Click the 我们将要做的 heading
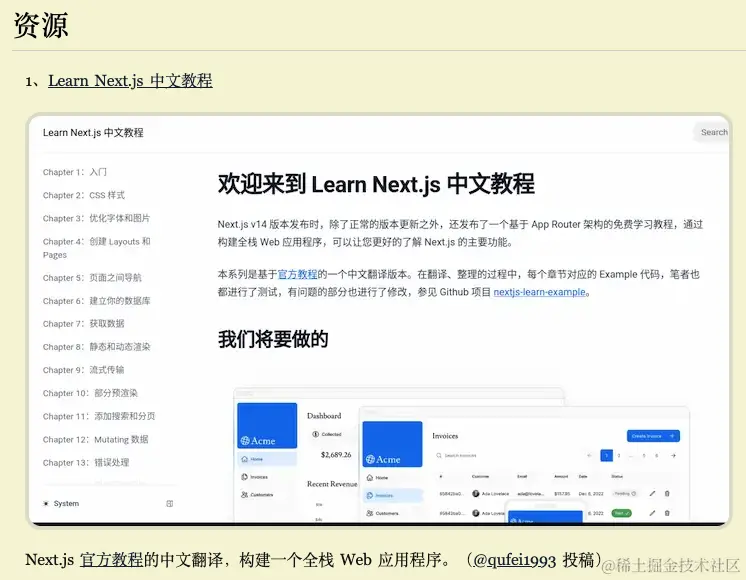 pyautogui.click(x=273, y=339)
